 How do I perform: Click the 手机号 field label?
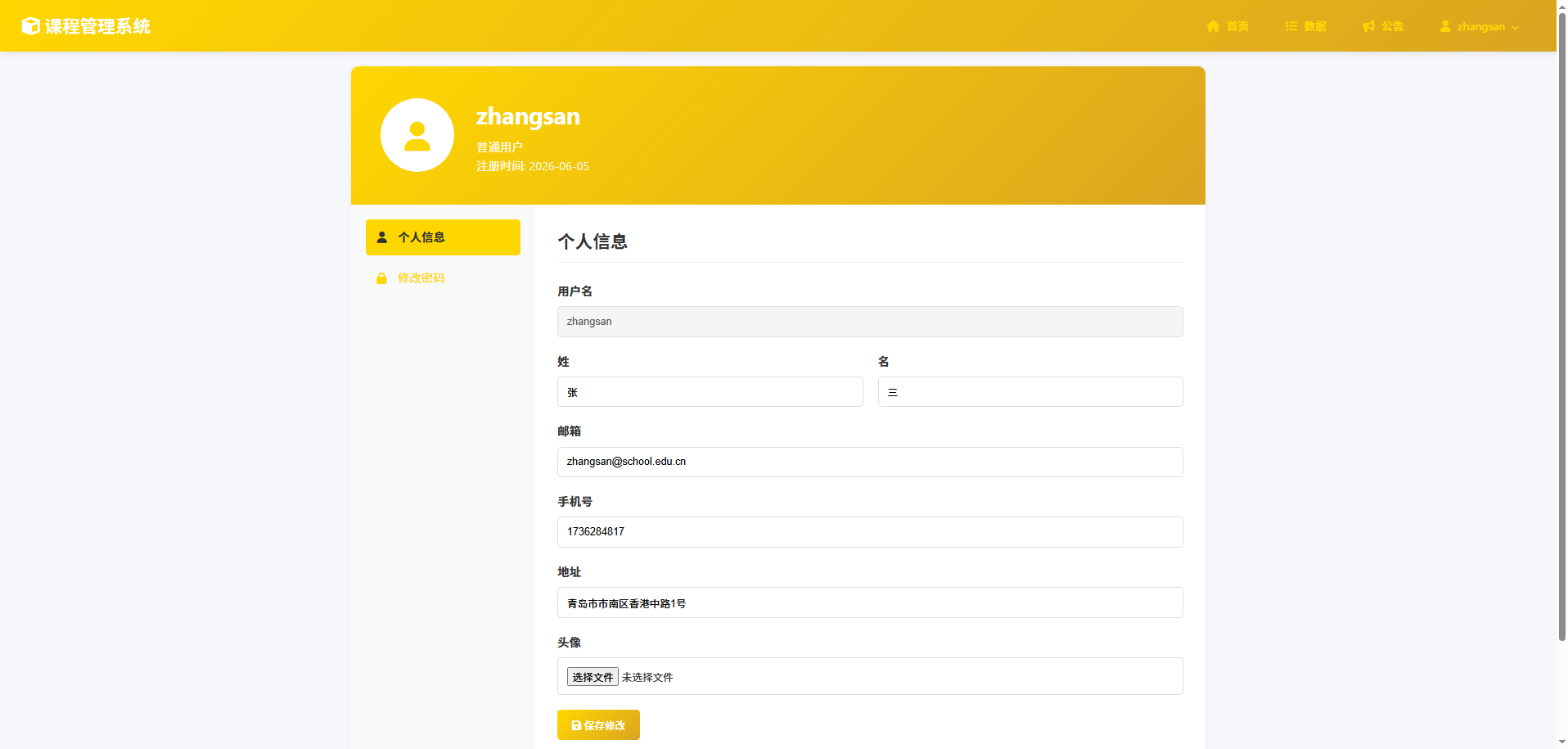click(x=574, y=502)
